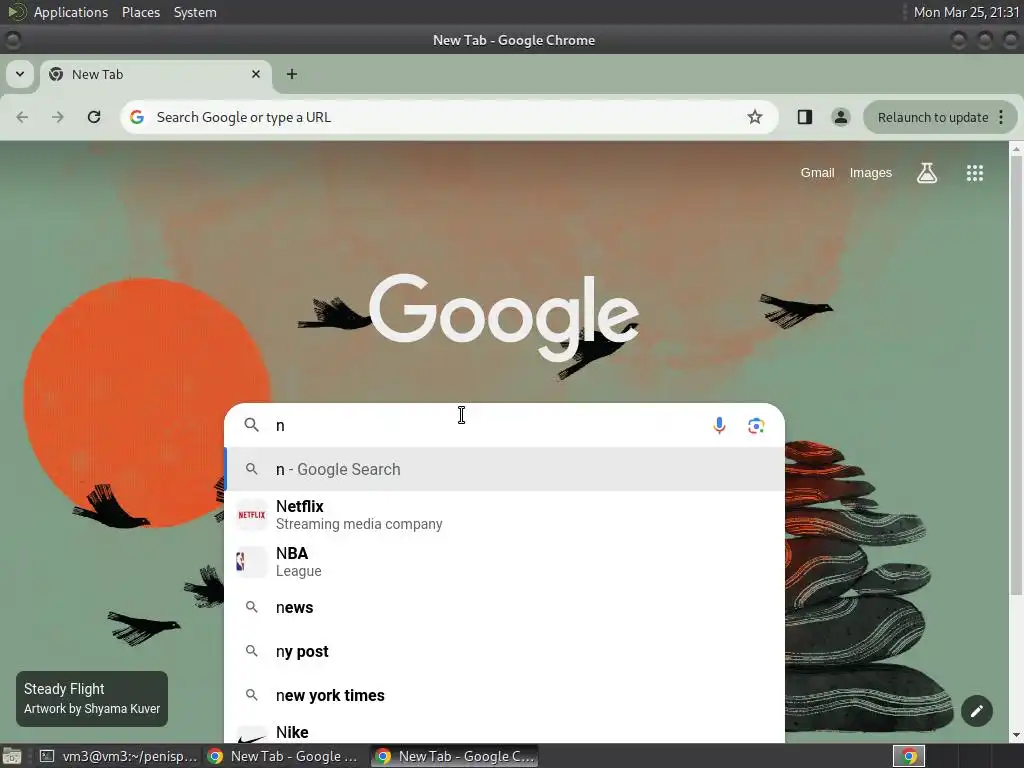Choose the 'ny post' suggestion text

302,652
